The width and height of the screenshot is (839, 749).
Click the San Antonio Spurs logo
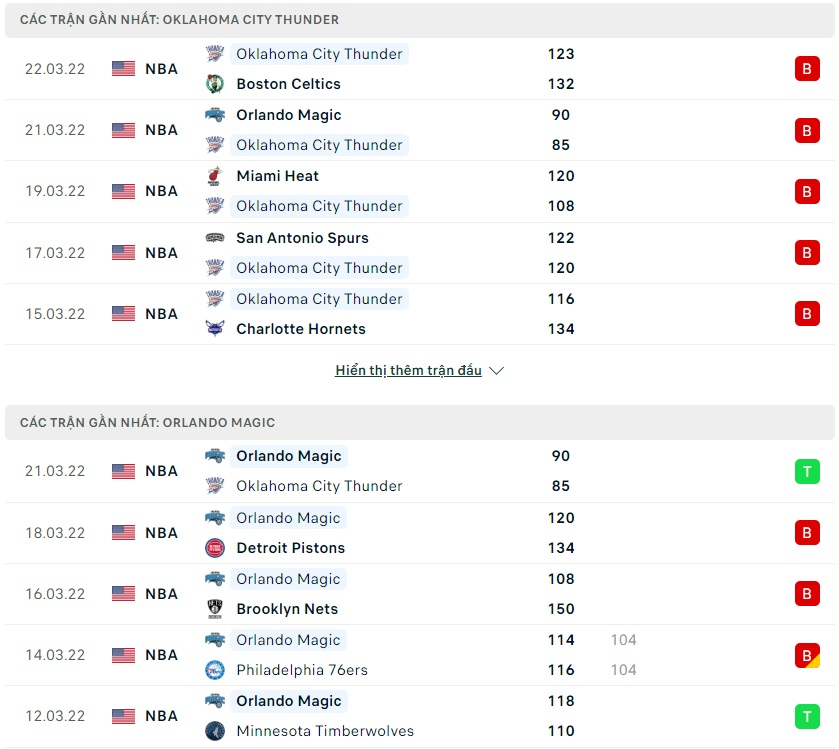point(215,238)
